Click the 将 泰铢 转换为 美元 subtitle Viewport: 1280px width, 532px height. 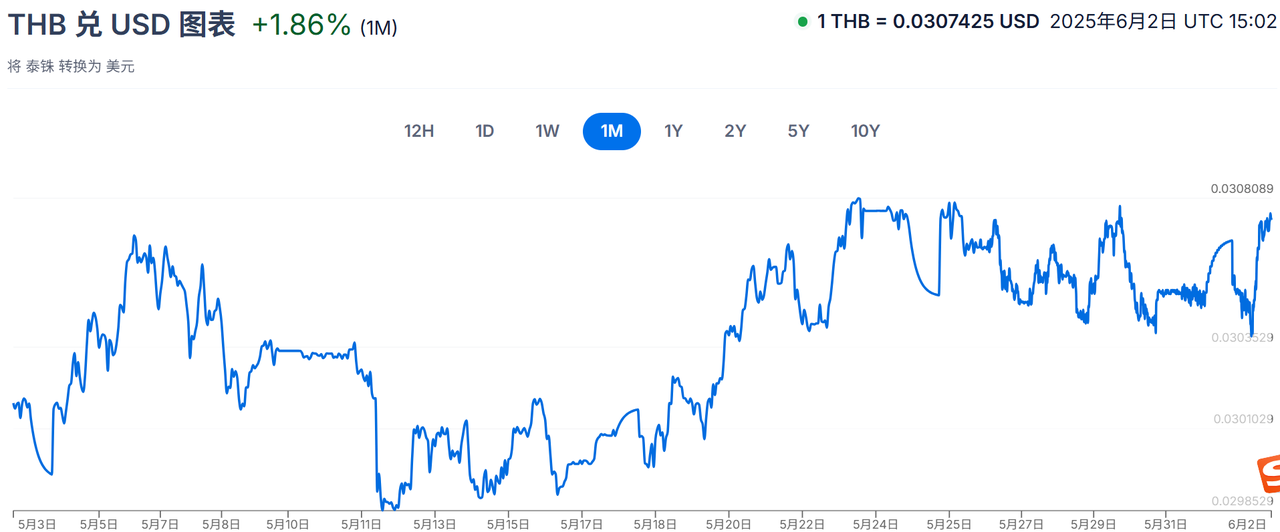(71, 67)
